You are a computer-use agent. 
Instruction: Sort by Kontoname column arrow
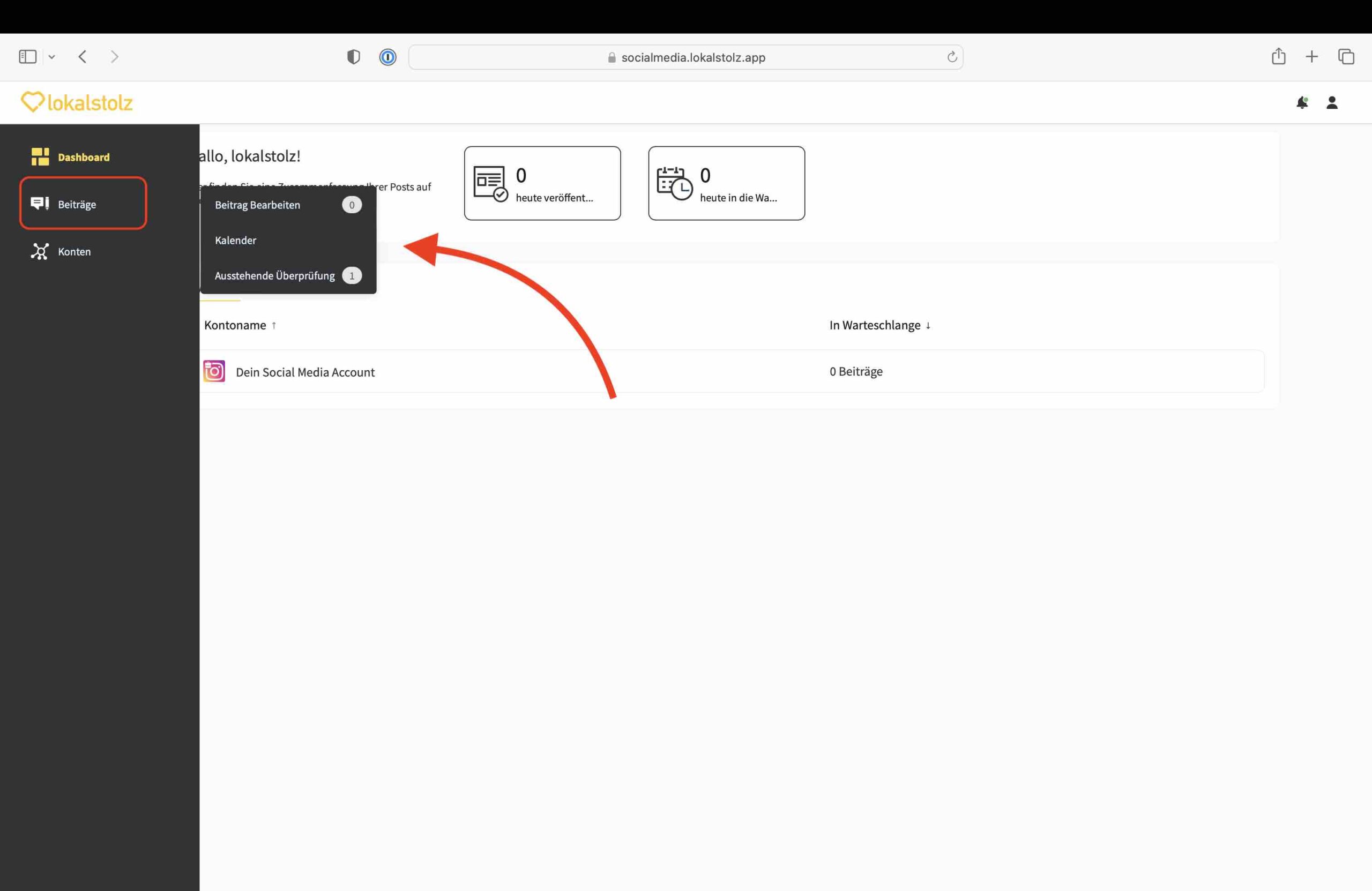[x=274, y=326]
